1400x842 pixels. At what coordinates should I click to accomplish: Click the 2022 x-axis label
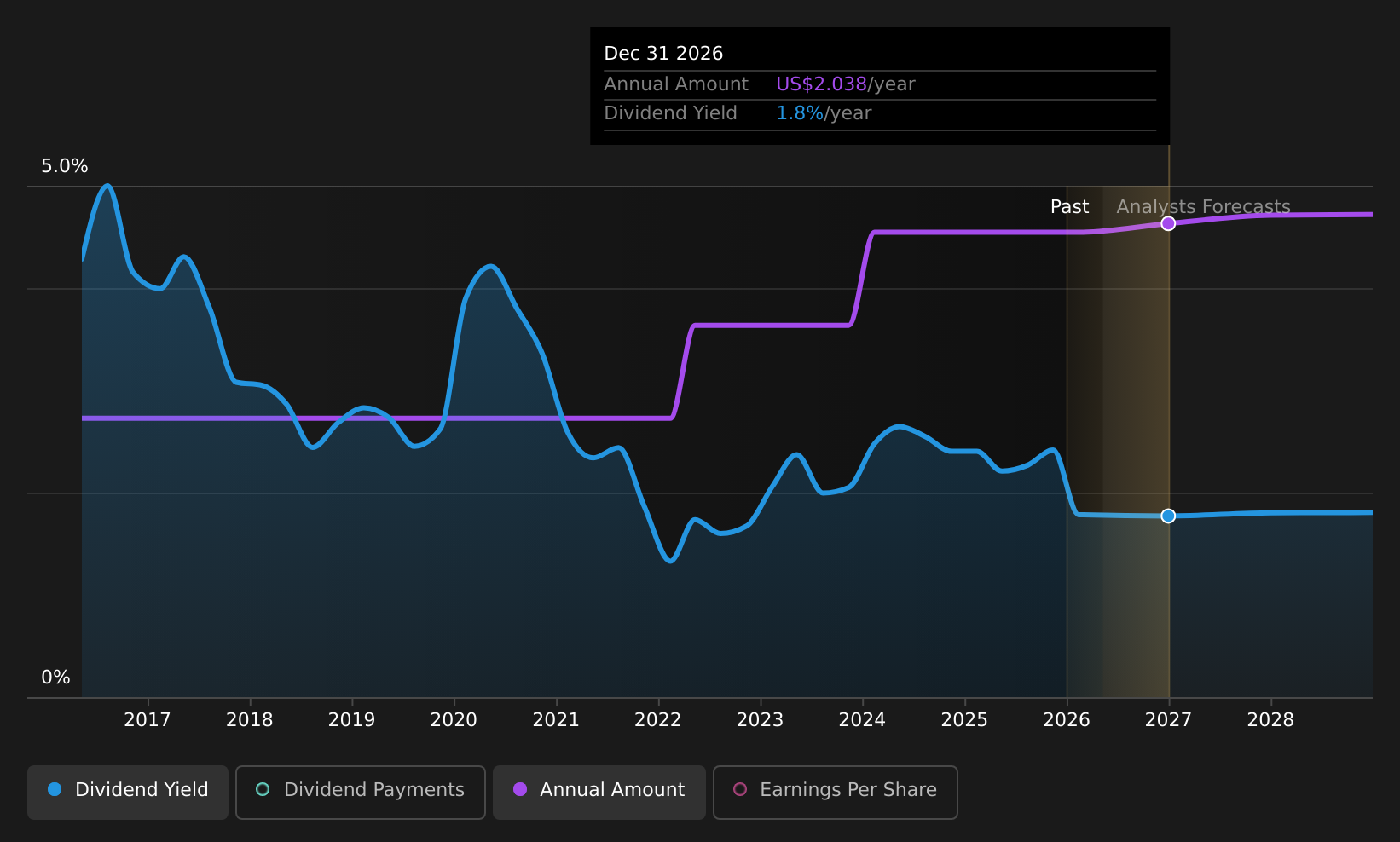658,720
